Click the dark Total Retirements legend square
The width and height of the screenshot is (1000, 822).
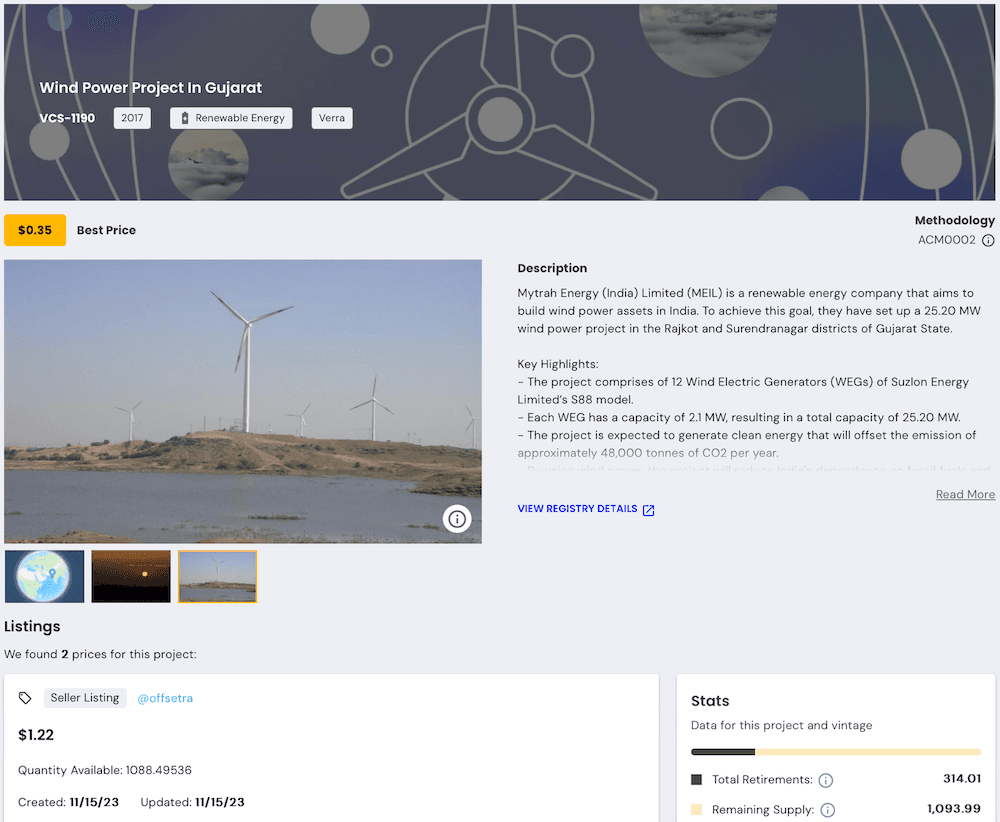[697, 780]
